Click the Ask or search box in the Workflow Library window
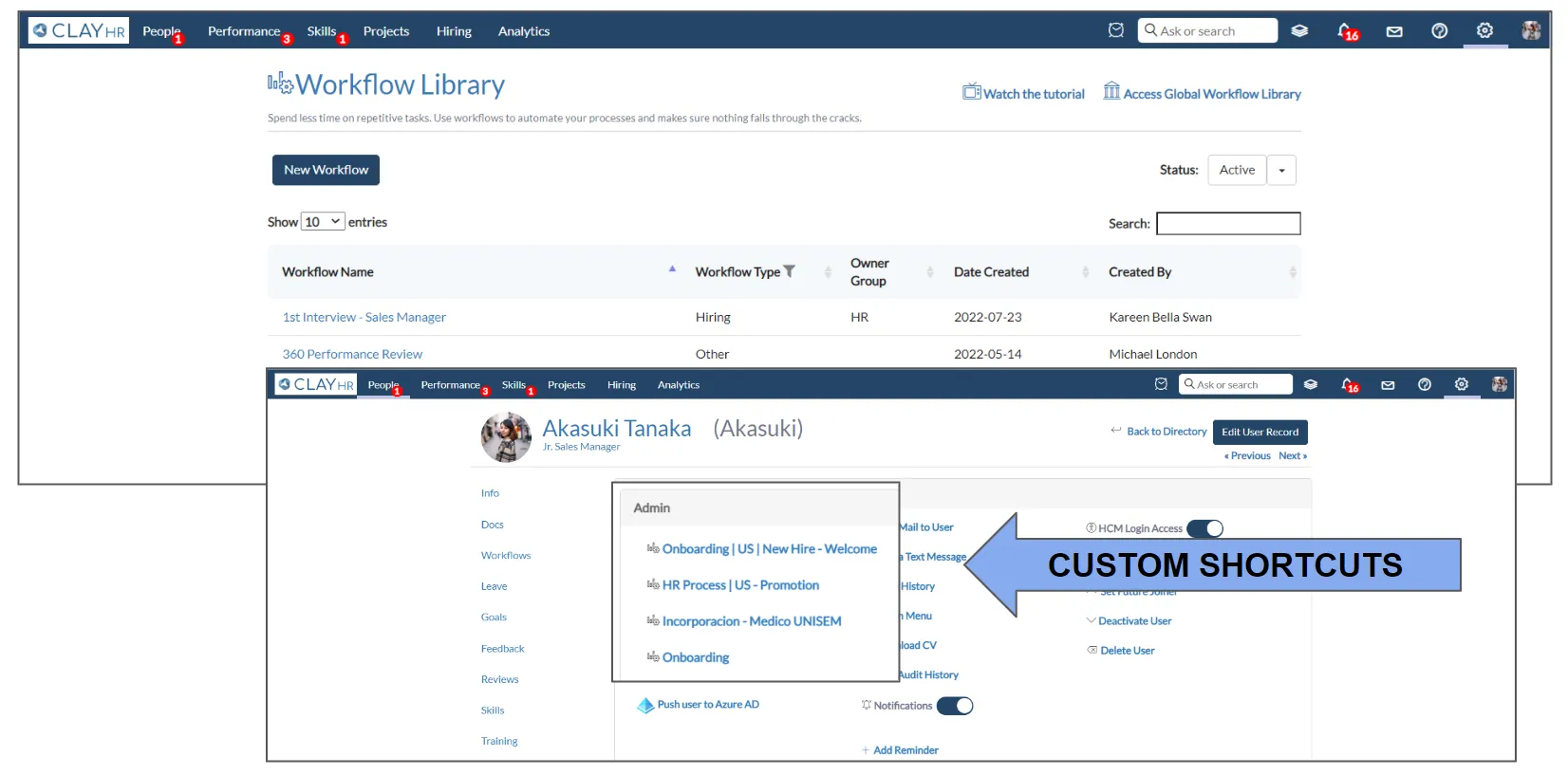The height and width of the screenshot is (775, 1568). [x=1207, y=30]
